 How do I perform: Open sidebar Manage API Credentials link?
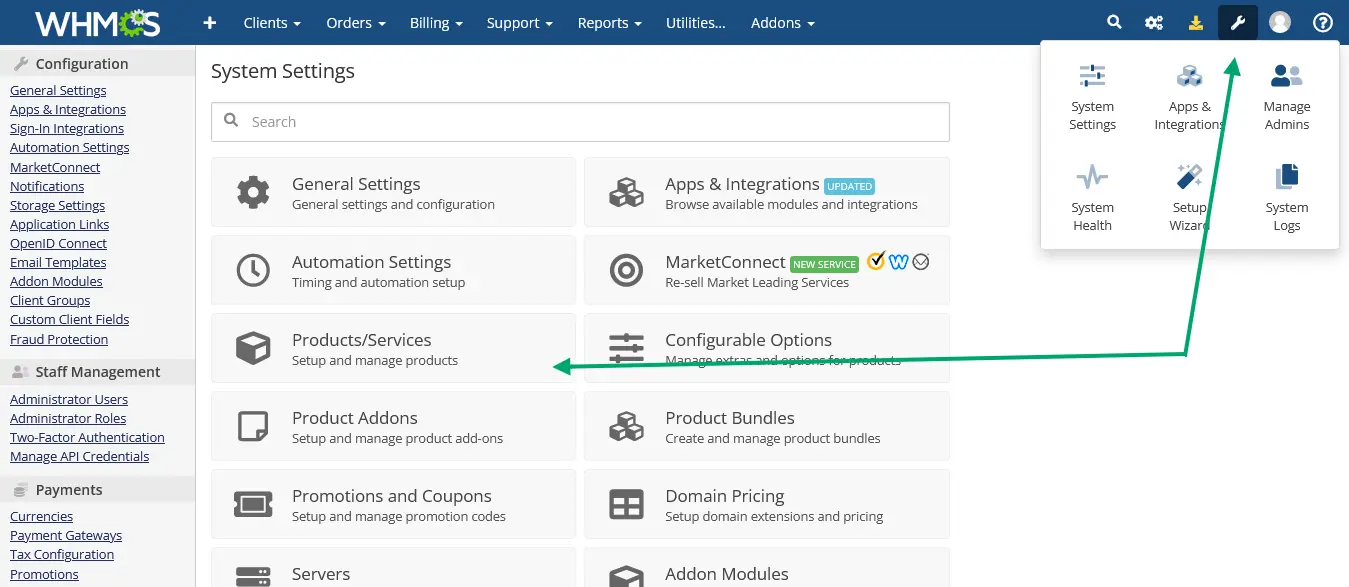coord(79,457)
